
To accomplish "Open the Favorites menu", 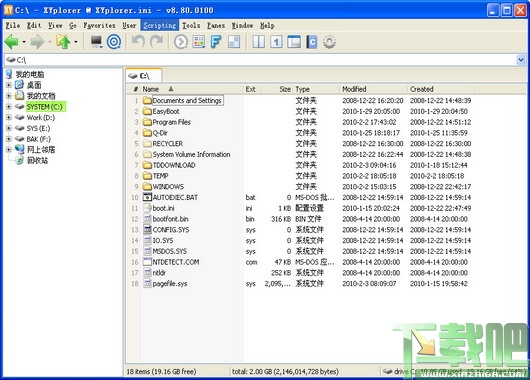I will (99, 25).
